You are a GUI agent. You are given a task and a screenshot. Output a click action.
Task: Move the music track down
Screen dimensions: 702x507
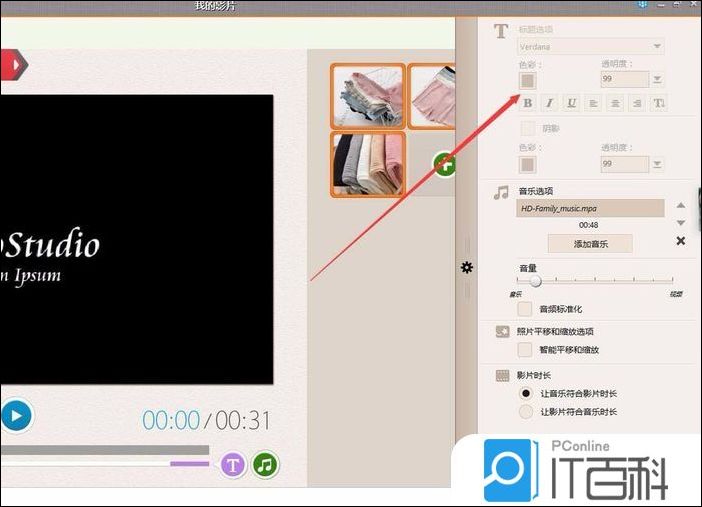tap(681, 223)
